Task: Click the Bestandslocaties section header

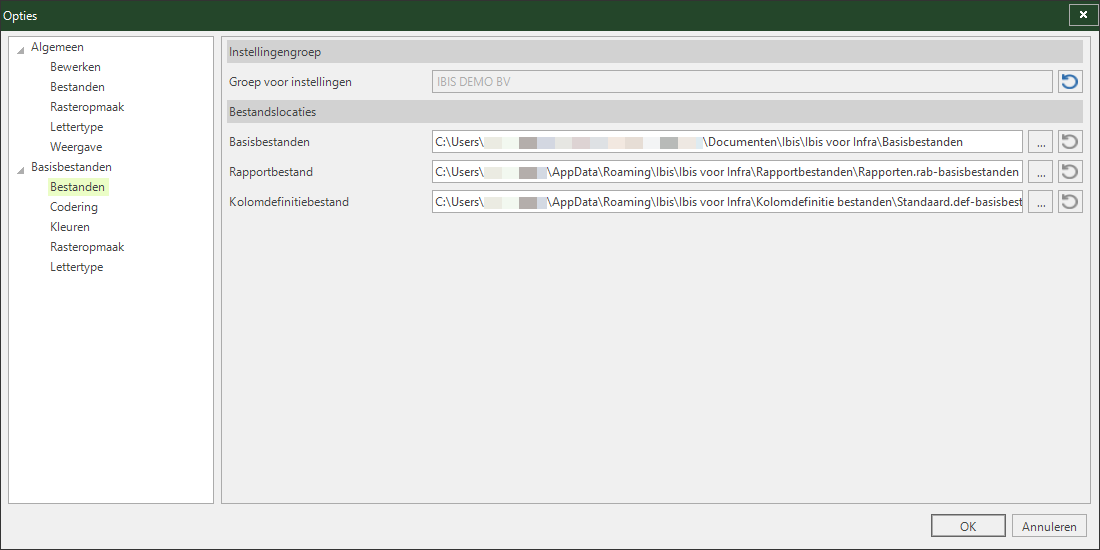Action: click(655, 112)
